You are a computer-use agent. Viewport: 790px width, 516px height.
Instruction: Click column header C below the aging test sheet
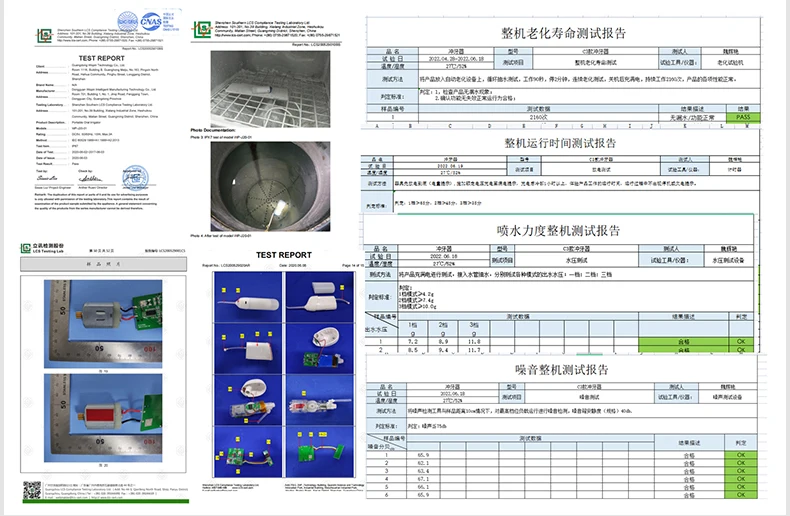pos(449,126)
